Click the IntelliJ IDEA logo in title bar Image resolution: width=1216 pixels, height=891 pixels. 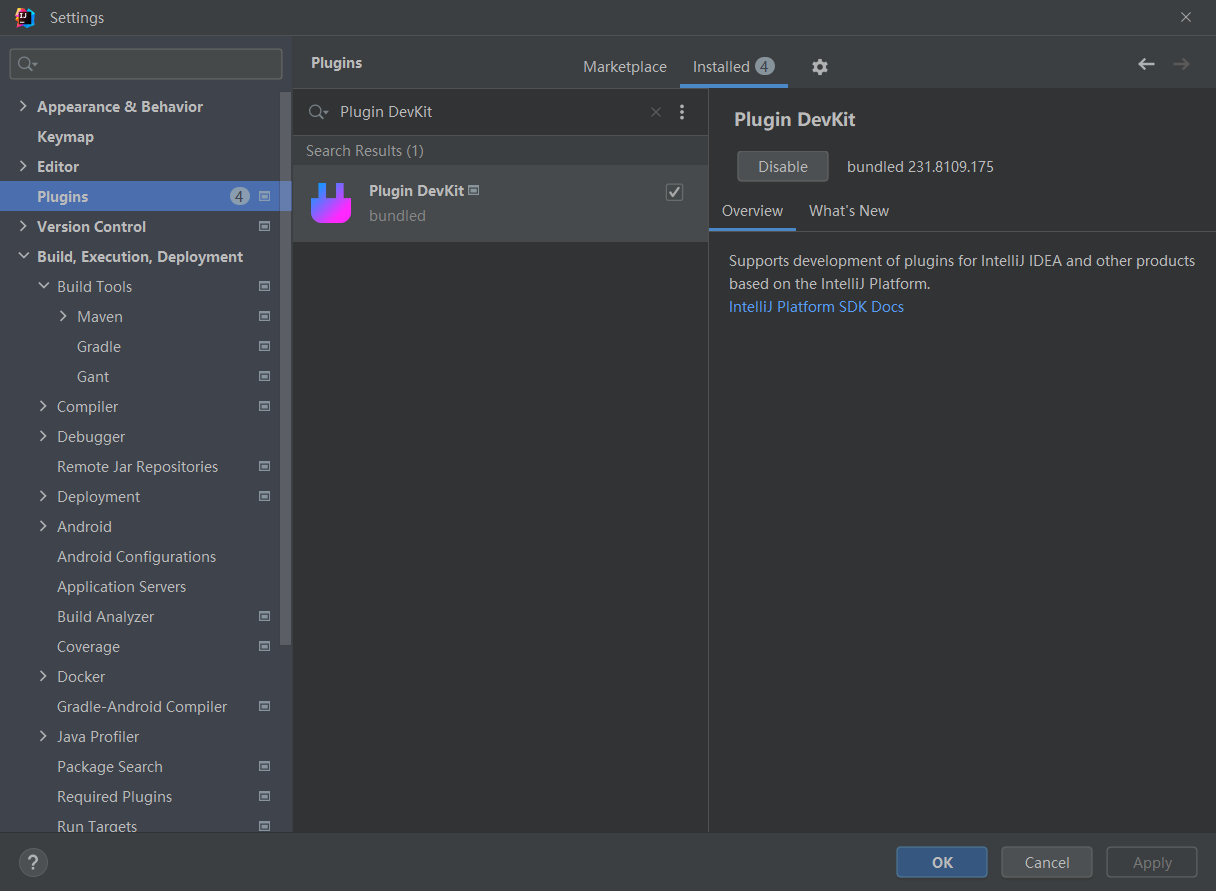[25, 17]
